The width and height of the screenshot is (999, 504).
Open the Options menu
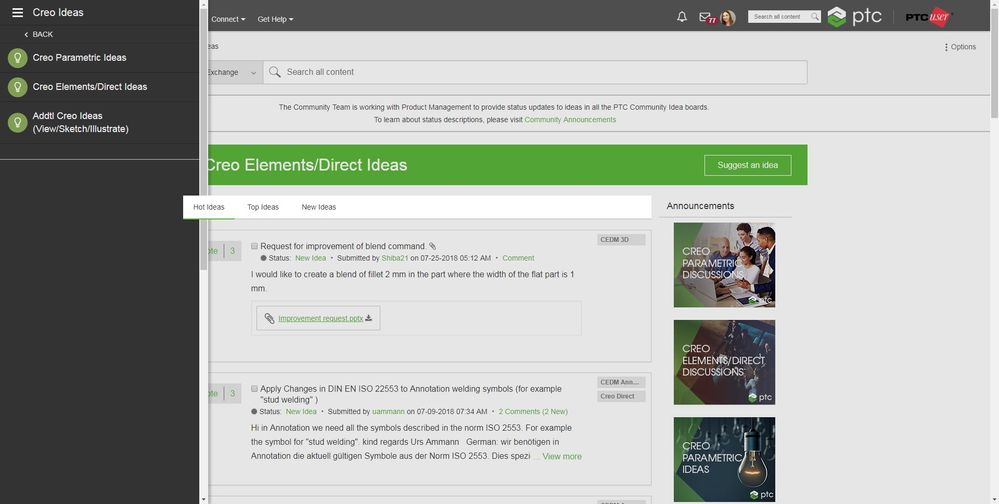(960, 47)
